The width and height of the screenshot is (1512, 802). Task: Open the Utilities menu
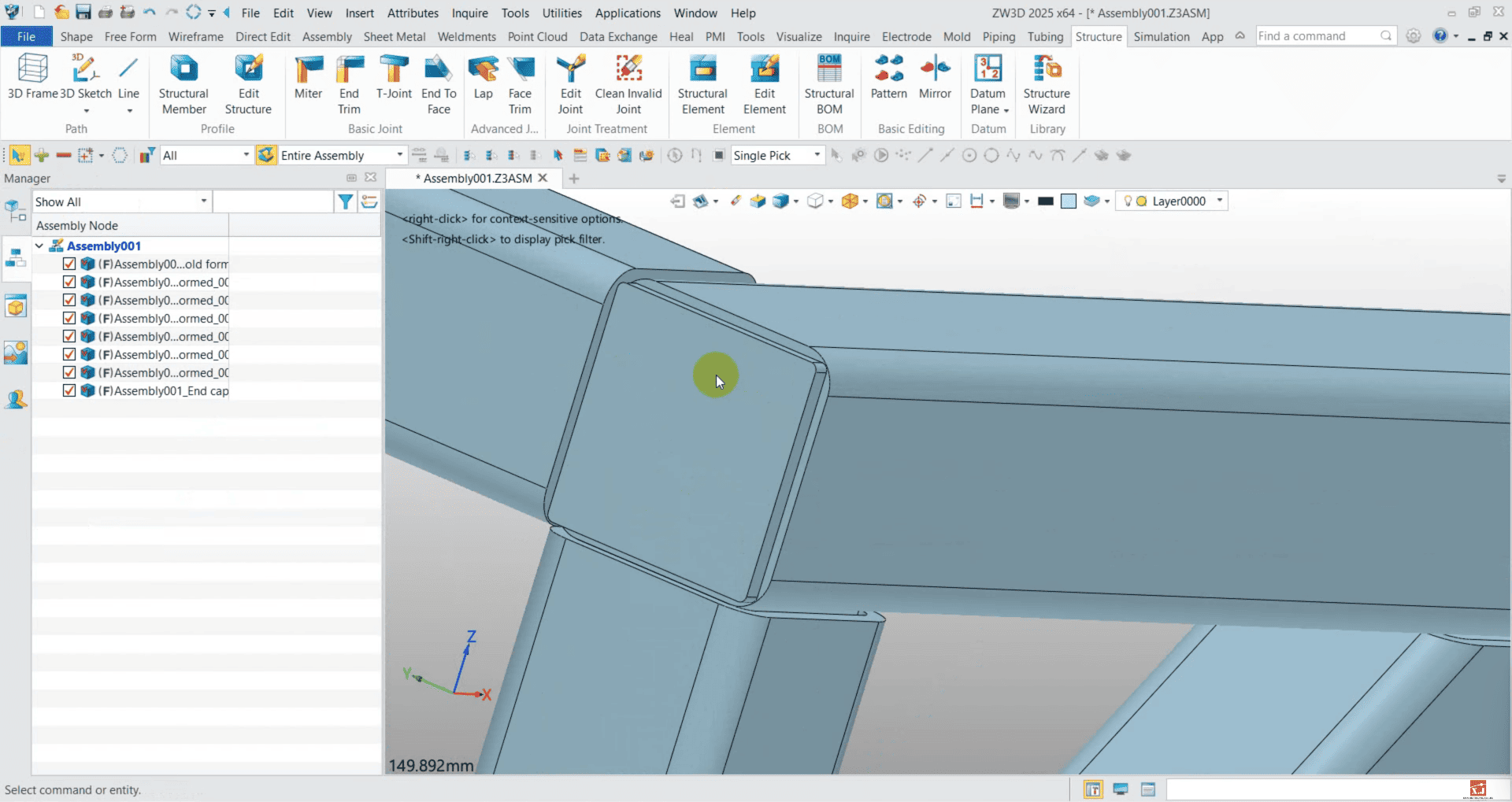561,13
